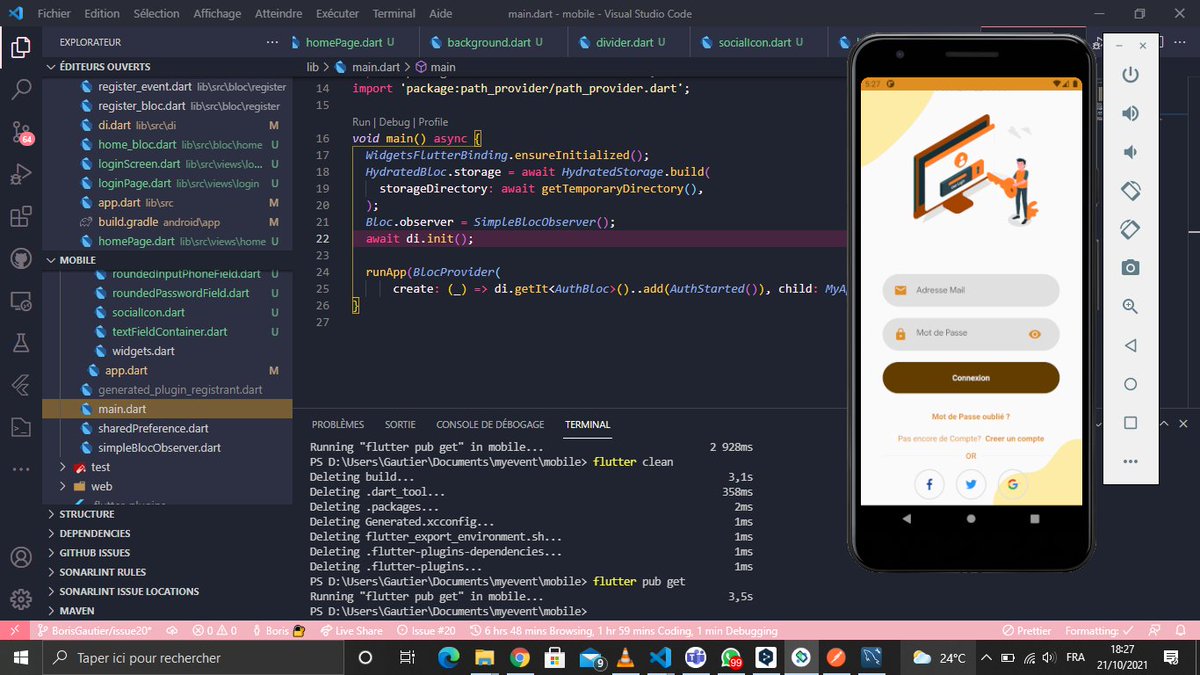The width and height of the screenshot is (1200, 675).
Task: Log in with Google icon
Action: (1013, 484)
